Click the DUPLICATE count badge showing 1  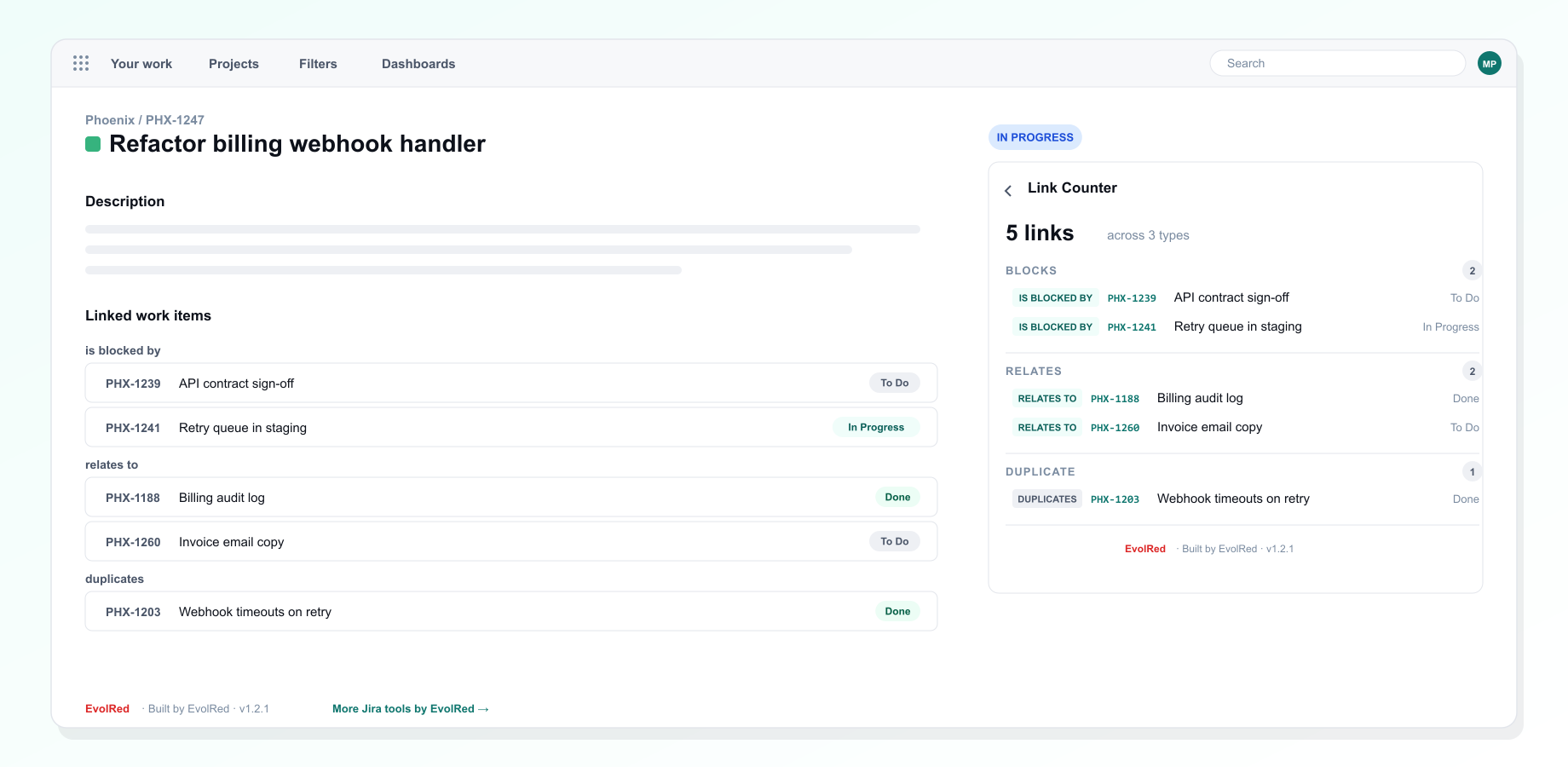[x=1472, y=472]
